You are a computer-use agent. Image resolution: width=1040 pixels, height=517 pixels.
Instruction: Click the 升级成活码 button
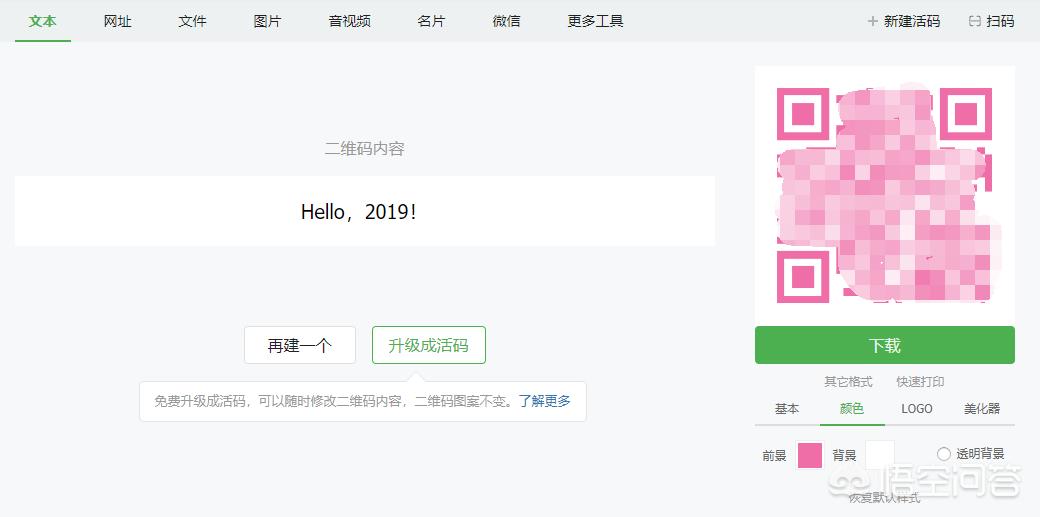[428, 345]
